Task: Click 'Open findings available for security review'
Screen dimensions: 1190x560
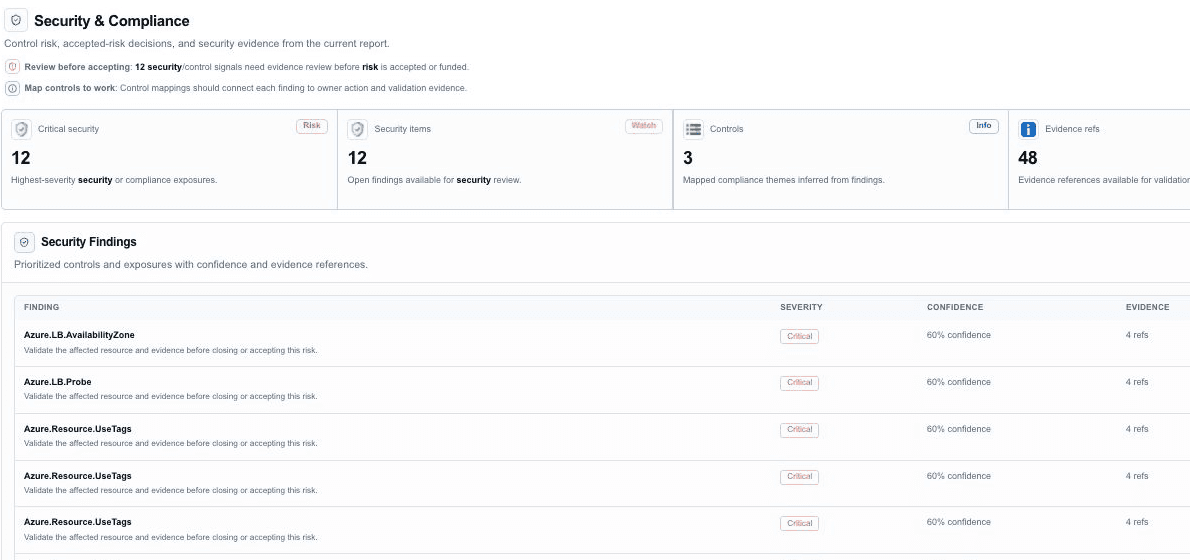Action: [x=434, y=180]
